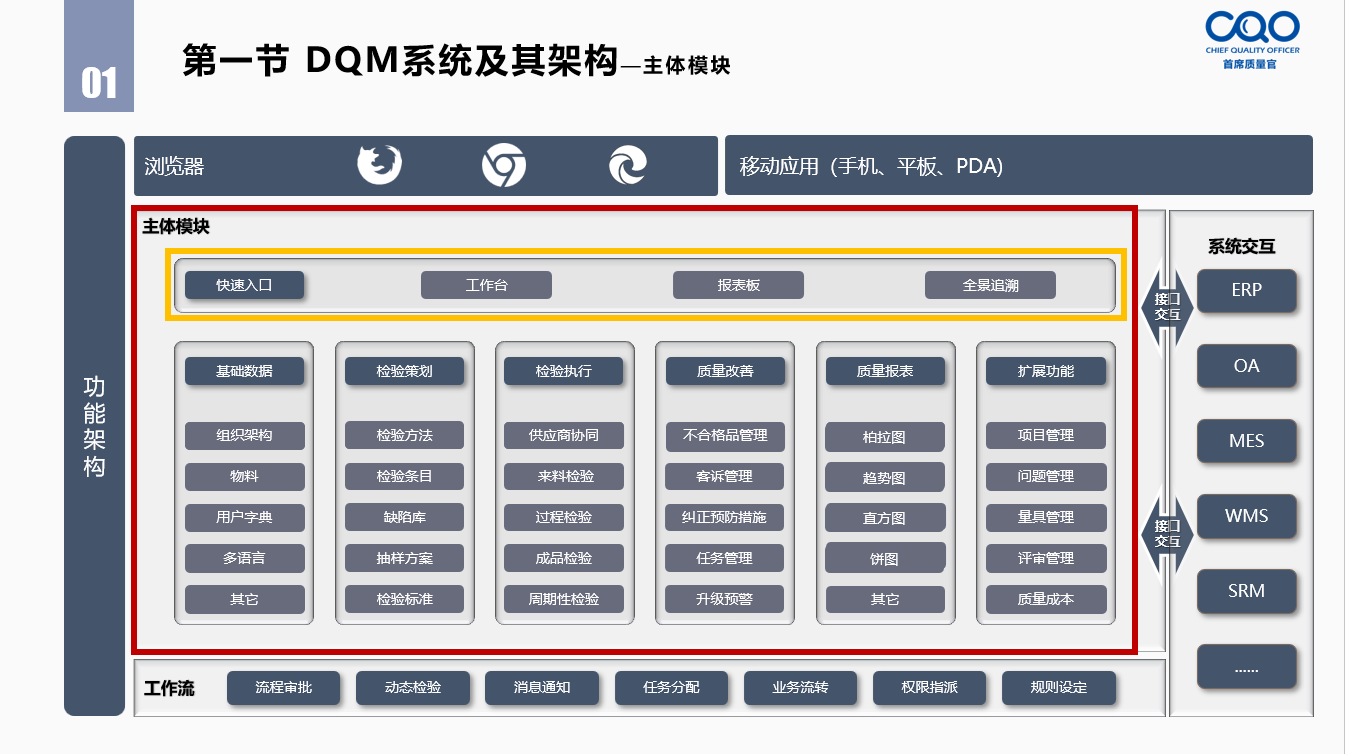Select 问题管理 item
1345x754 pixels.
pyautogui.click(x=1046, y=476)
